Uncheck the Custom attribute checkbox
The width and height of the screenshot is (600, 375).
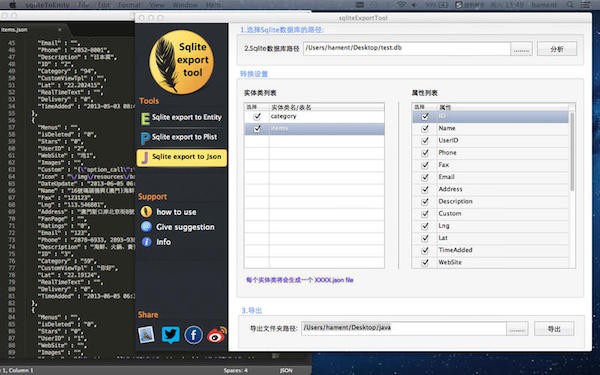tap(425, 214)
